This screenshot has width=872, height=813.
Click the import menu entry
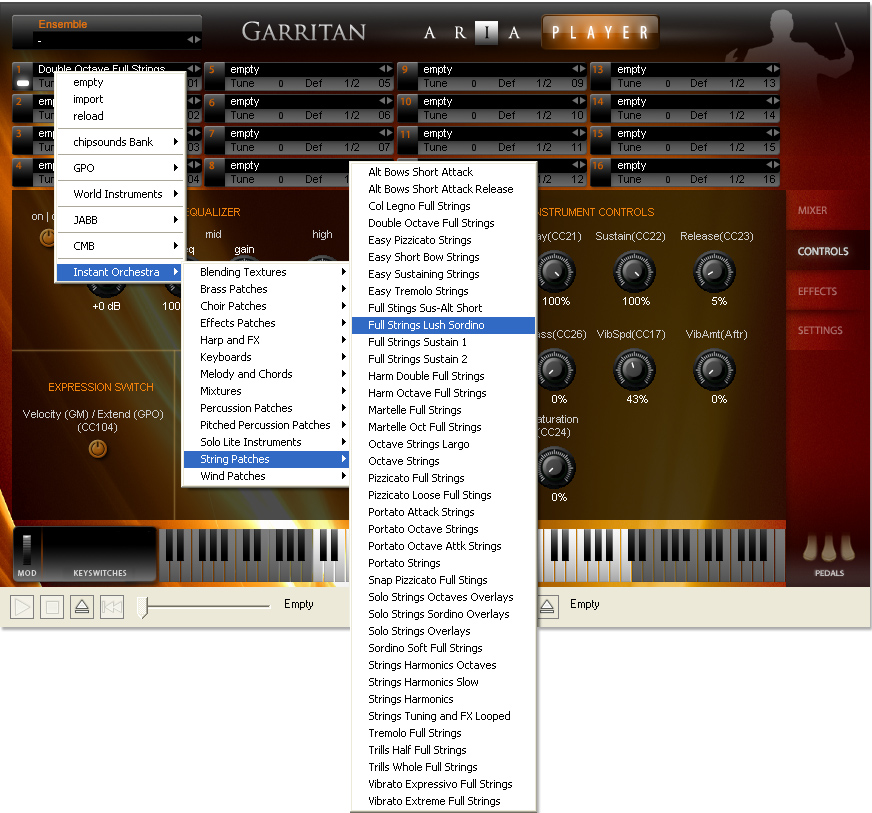click(88, 99)
